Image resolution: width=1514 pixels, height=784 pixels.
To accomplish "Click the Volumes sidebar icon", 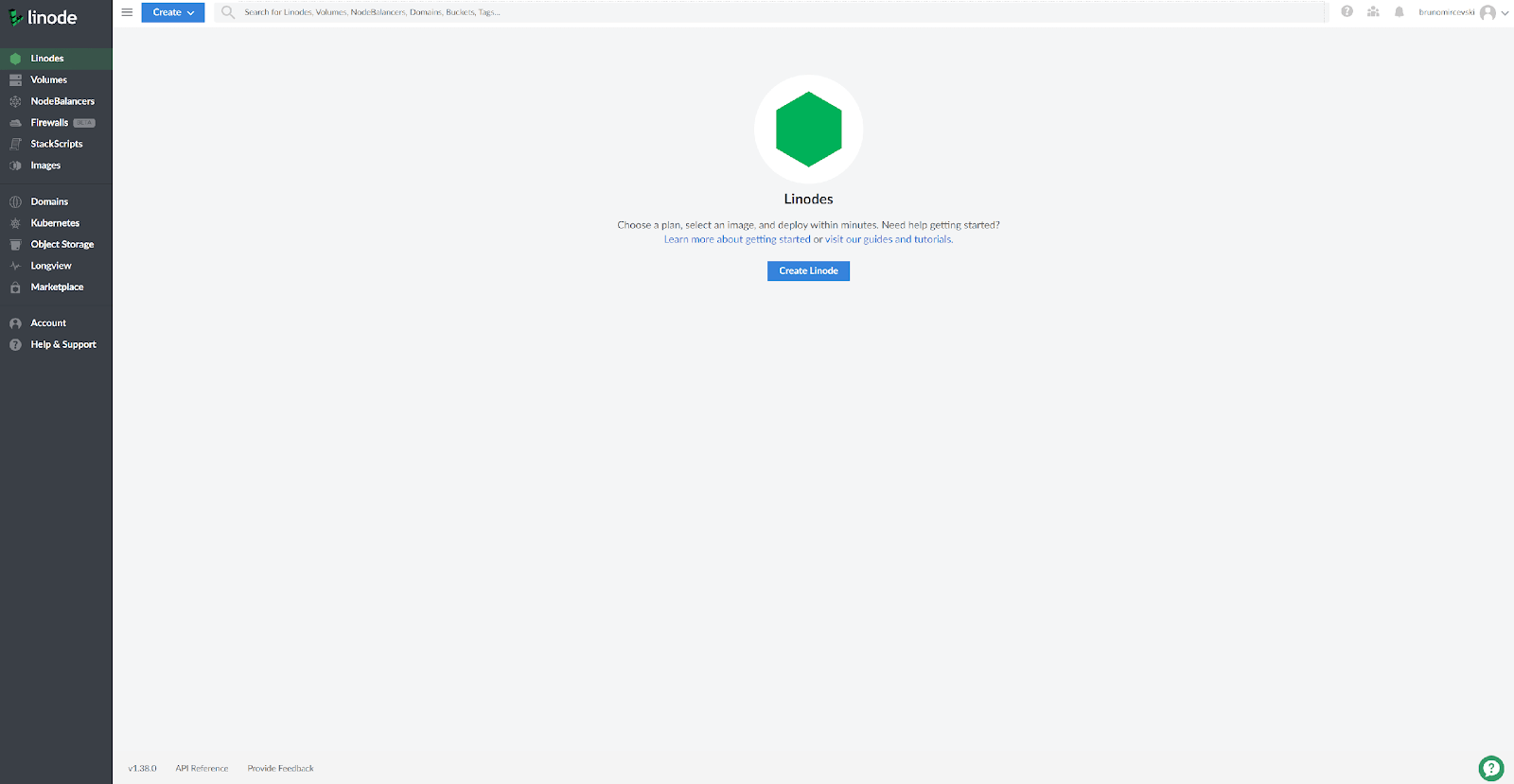I will [15, 80].
